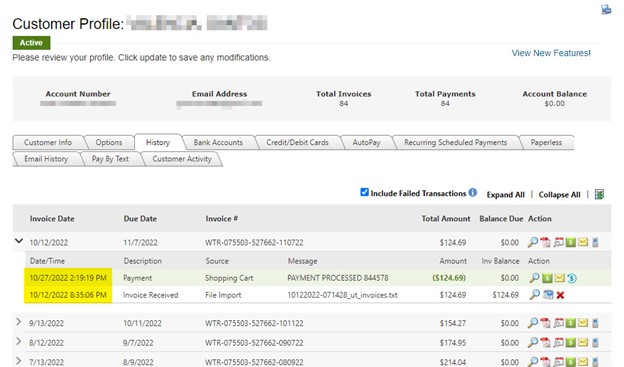Open the Customer Activity tab
Screen dimensions: 624x367
click(182, 159)
